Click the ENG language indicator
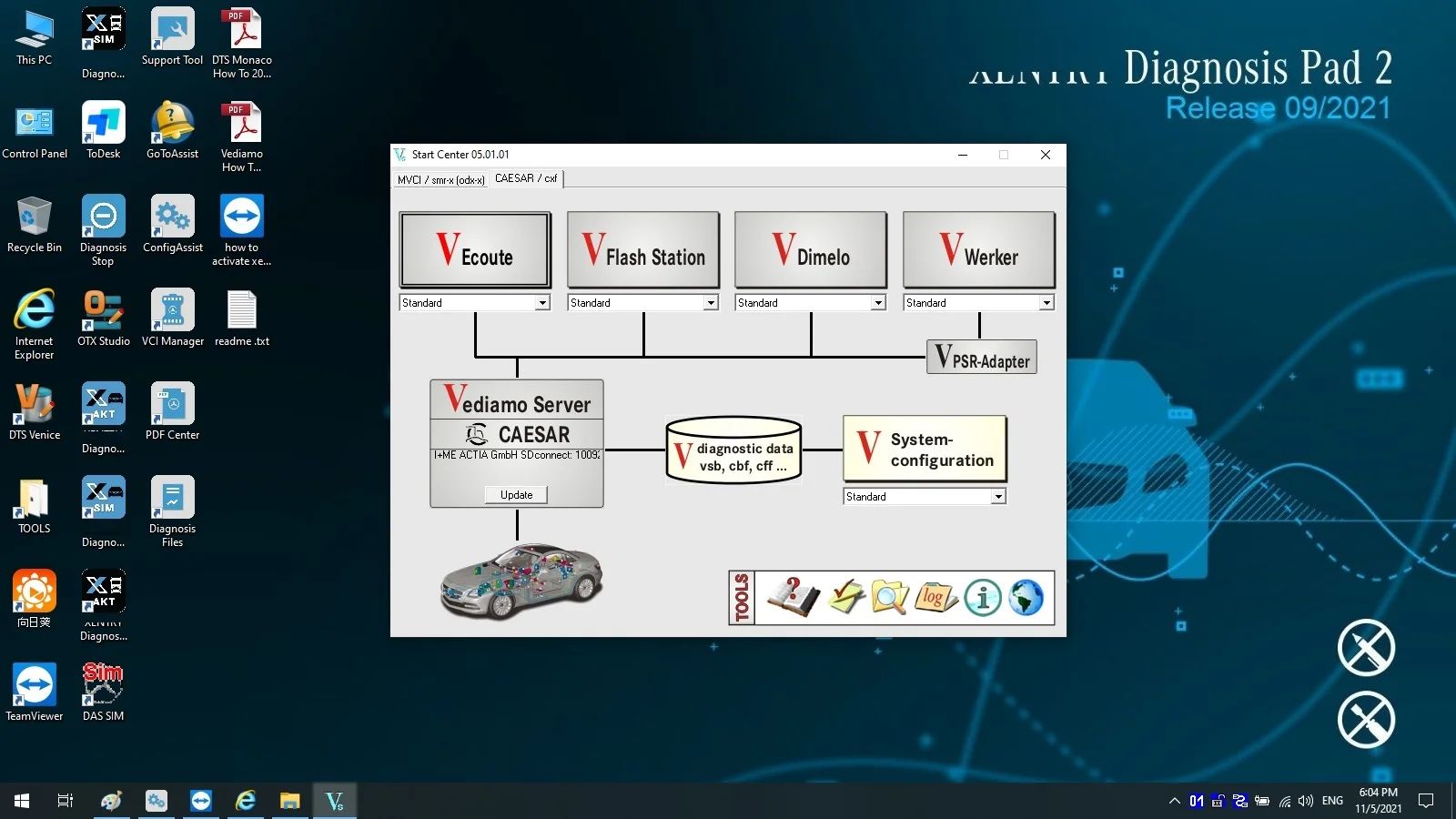The width and height of the screenshot is (1456, 819). (1332, 801)
